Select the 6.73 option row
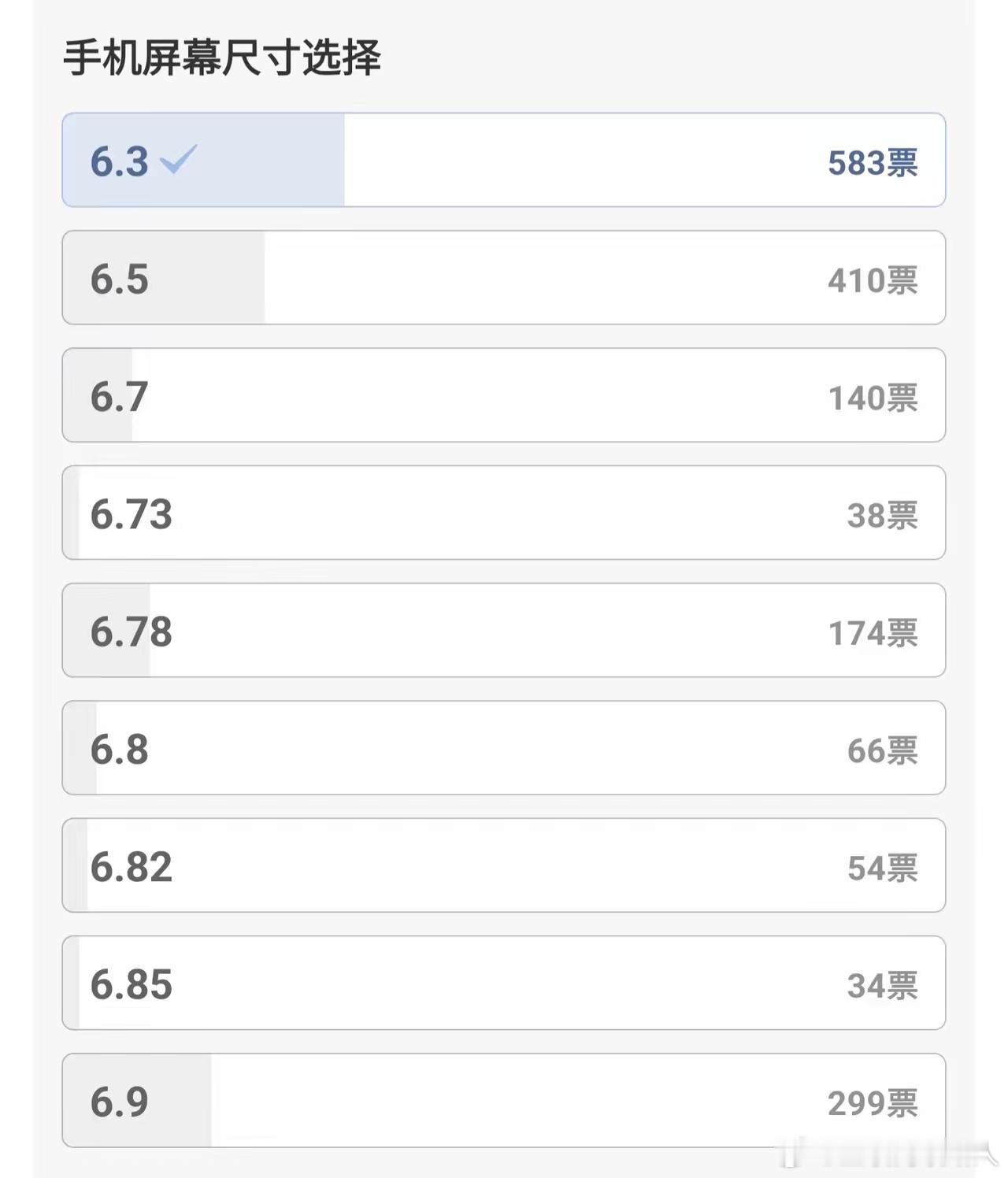This screenshot has width=1008, height=1178. (504, 513)
